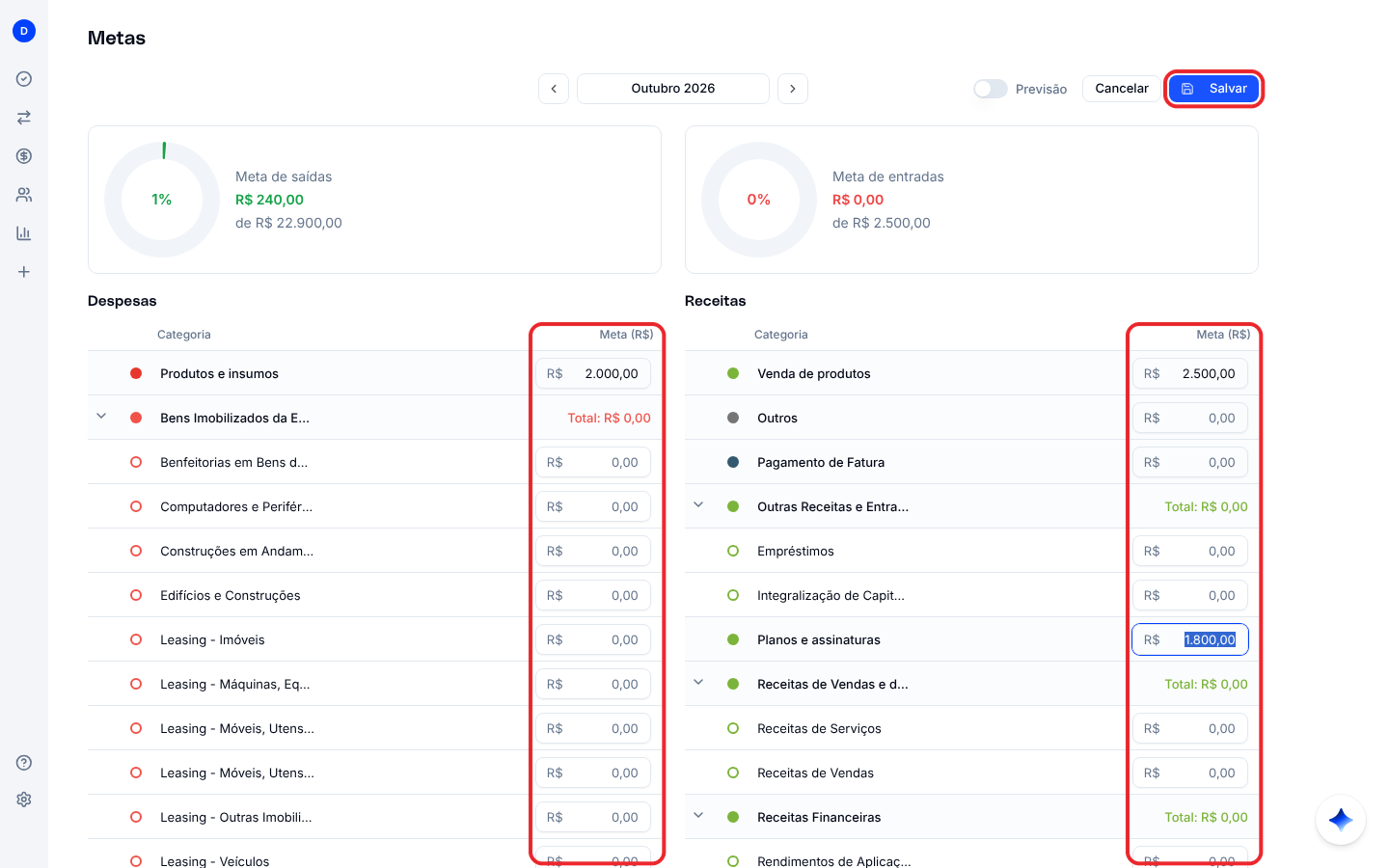Open the tasks check-circle sidebar icon
The height and width of the screenshot is (868, 1389).
(24, 79)
